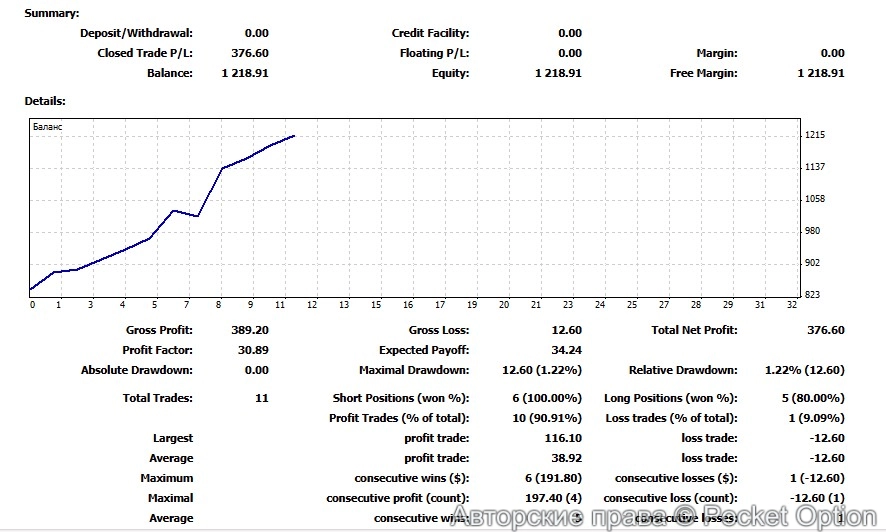Select the Short Positions (won %) label
Viewport: 886px width, 532px height.
pos(400,398)
